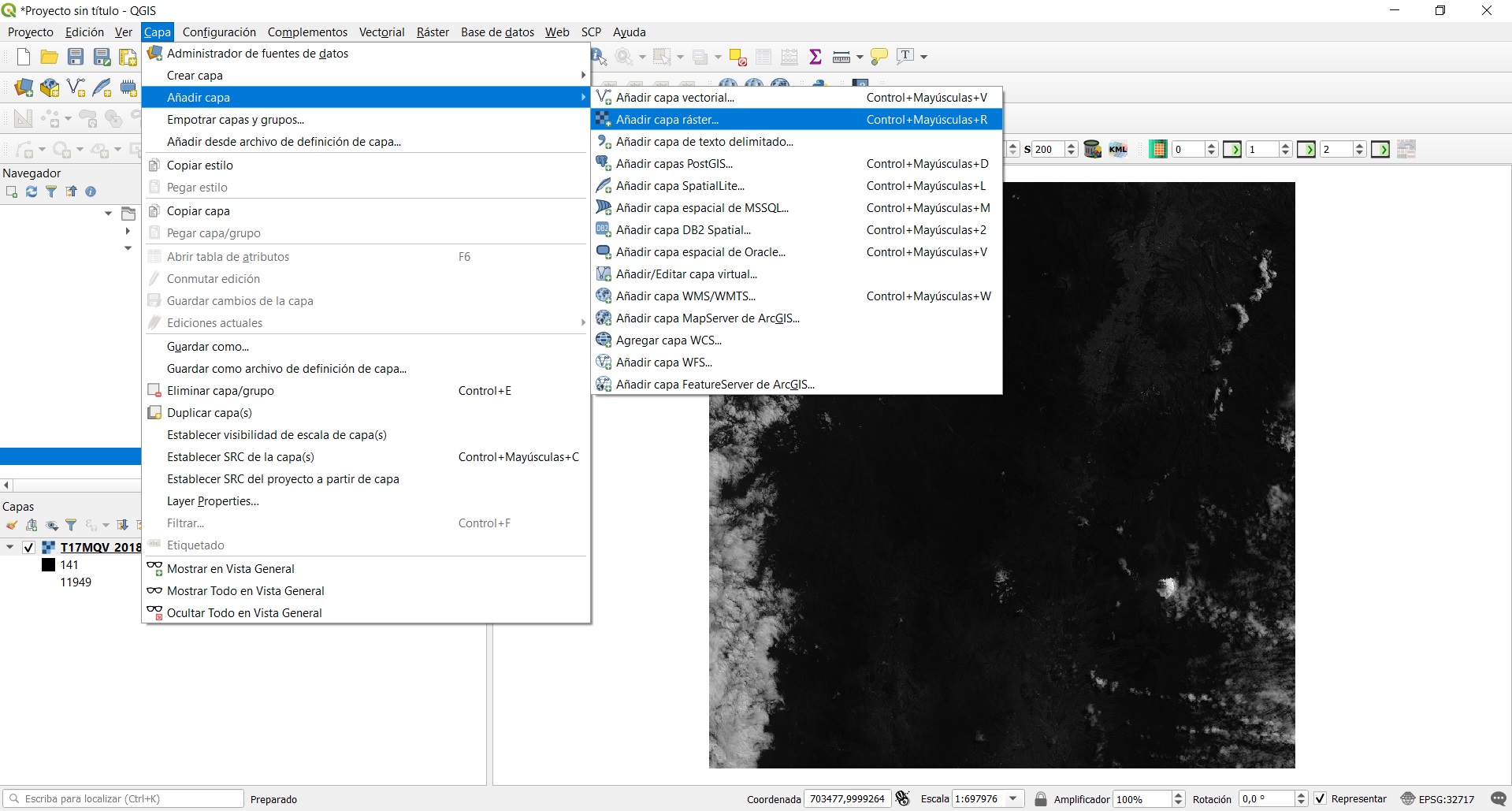Click the black 141 legend color swatch

click(48, 565)
